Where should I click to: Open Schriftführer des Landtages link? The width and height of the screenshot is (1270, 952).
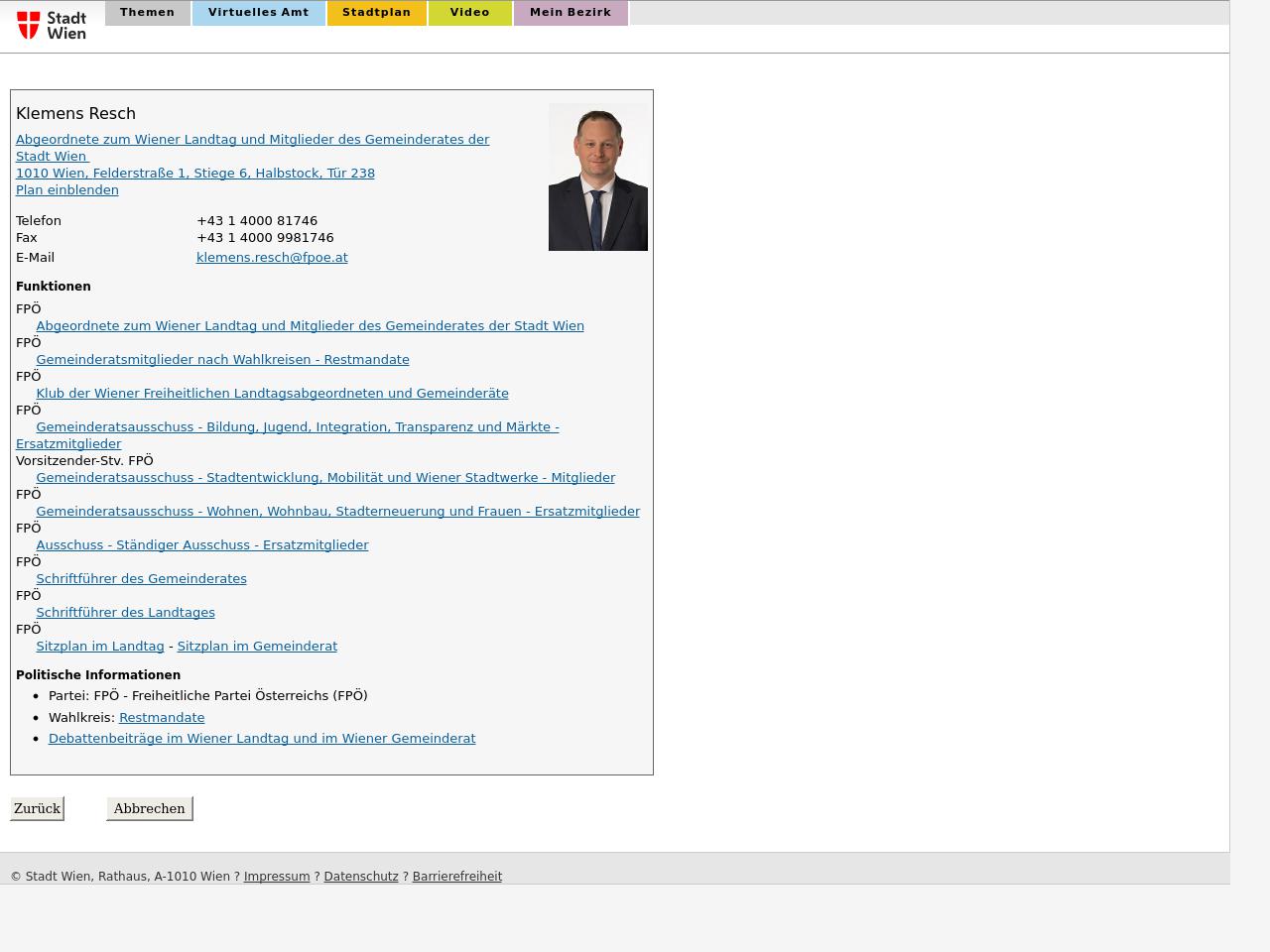125,613
